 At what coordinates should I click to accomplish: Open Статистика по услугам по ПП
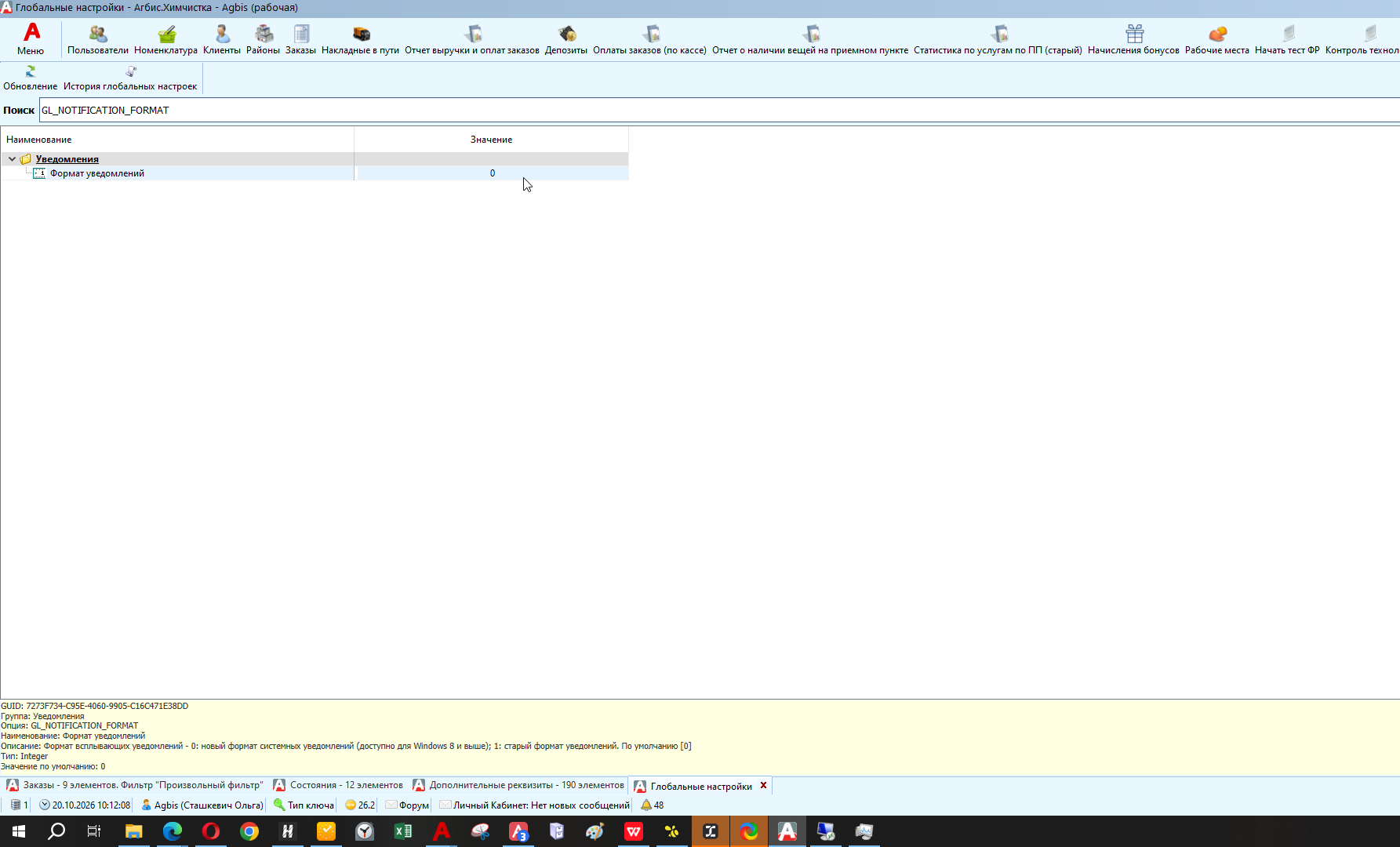tap(998, 38)
